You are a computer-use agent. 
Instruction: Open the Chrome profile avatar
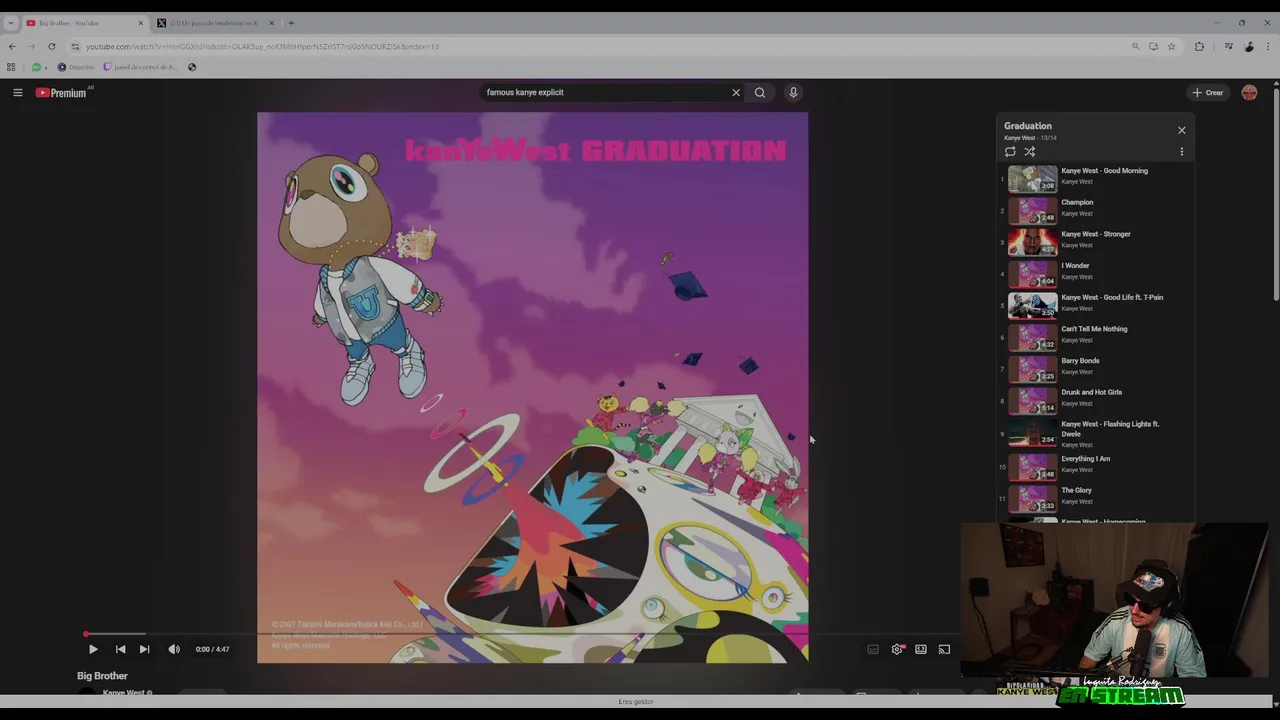pos(1249,46)
